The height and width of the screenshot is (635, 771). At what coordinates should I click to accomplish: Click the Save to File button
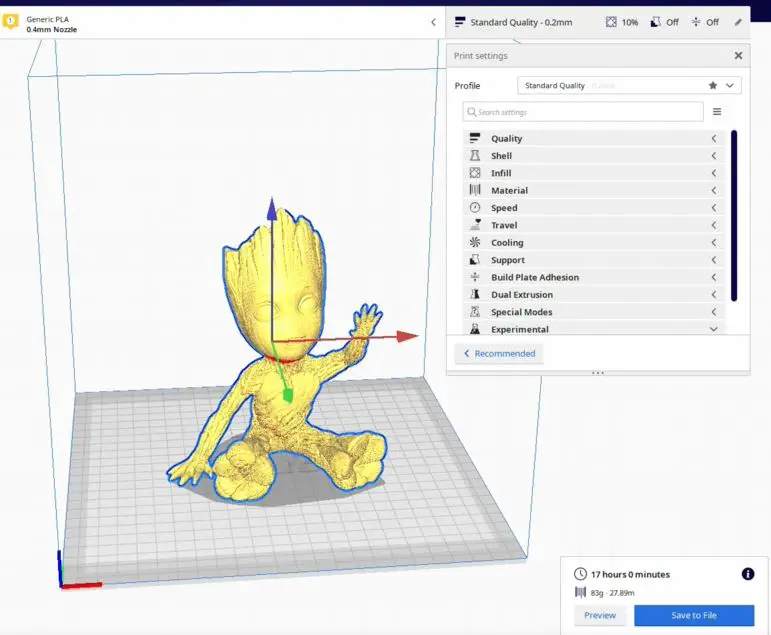coord(694,615)
